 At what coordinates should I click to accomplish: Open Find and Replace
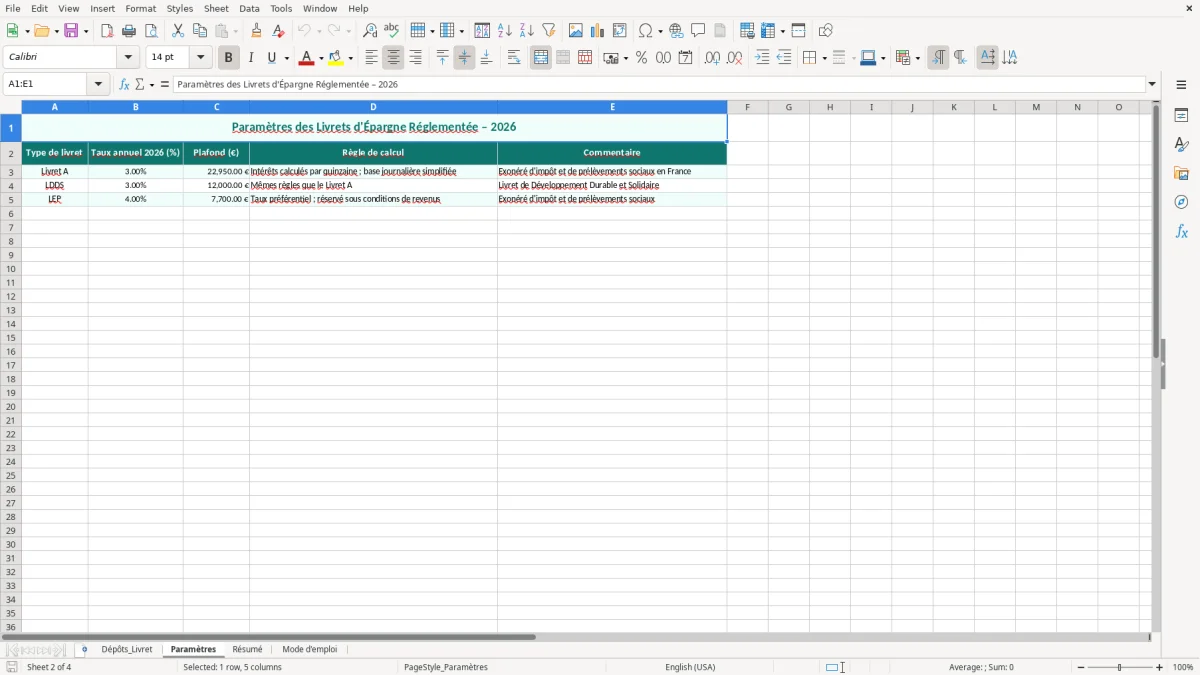coord(370,31)
